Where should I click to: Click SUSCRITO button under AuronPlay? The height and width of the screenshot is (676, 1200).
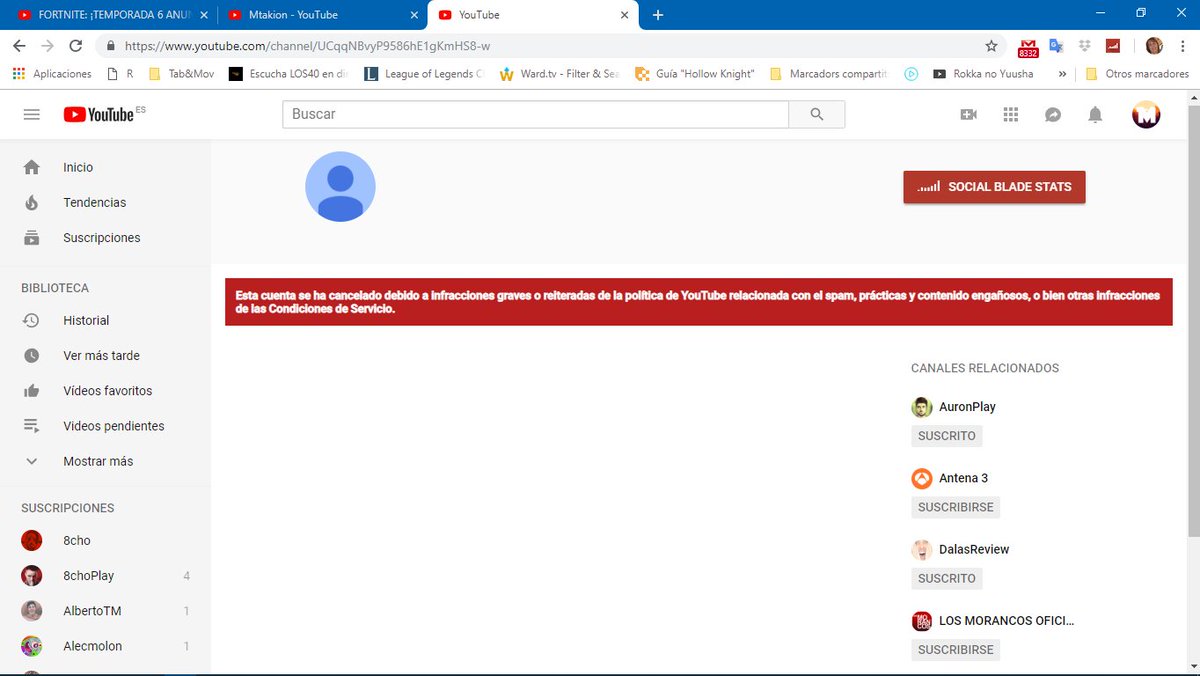click(946, 436)
